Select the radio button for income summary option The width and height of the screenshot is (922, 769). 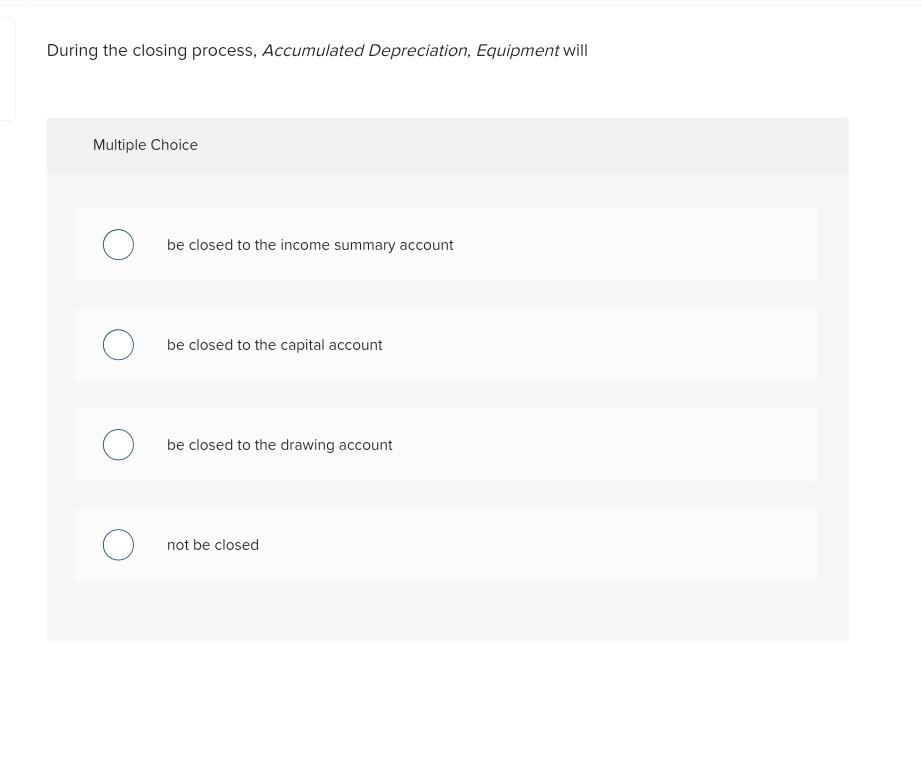(118, 244)
